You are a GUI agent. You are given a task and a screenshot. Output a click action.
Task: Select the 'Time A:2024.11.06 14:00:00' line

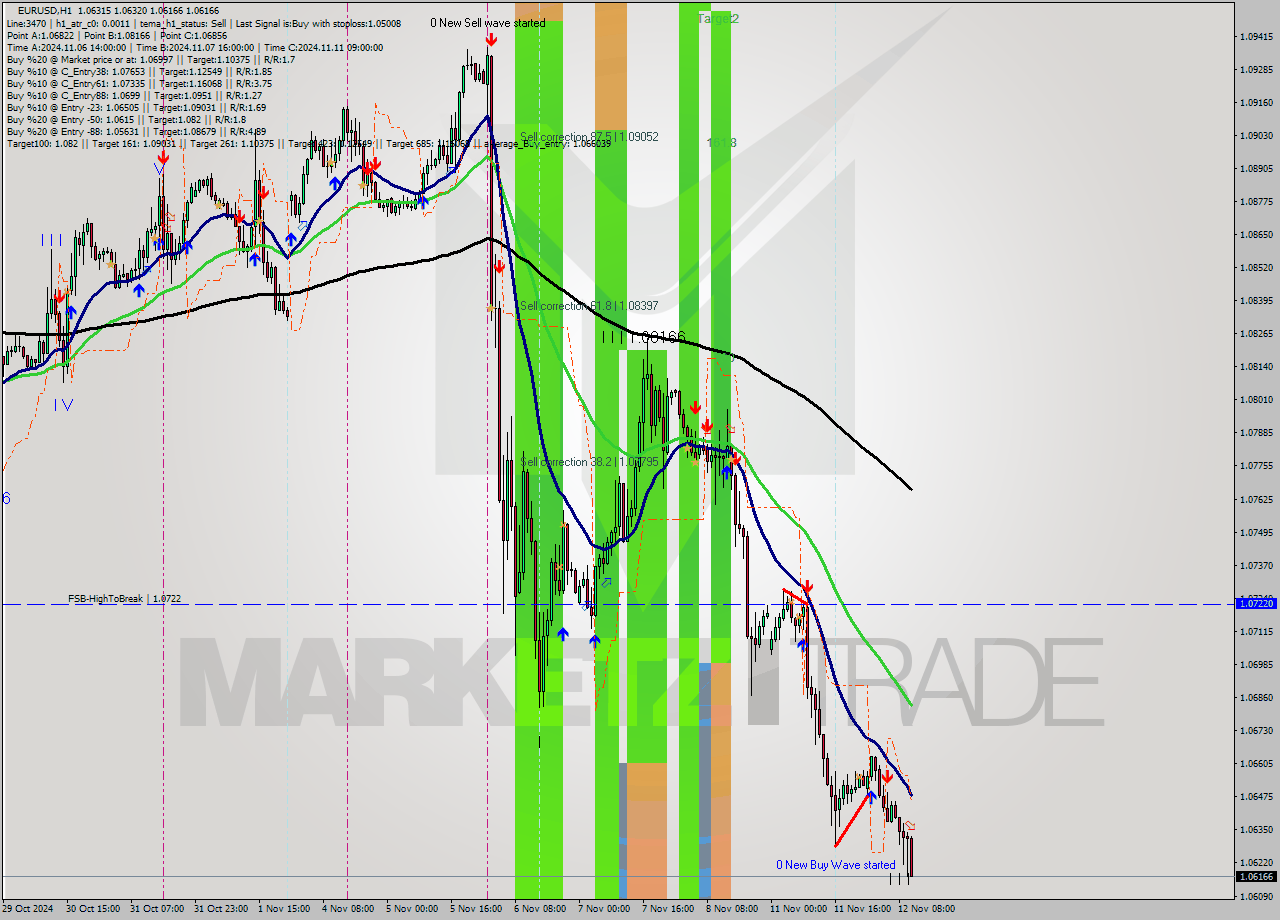click(x=194, y=47)
